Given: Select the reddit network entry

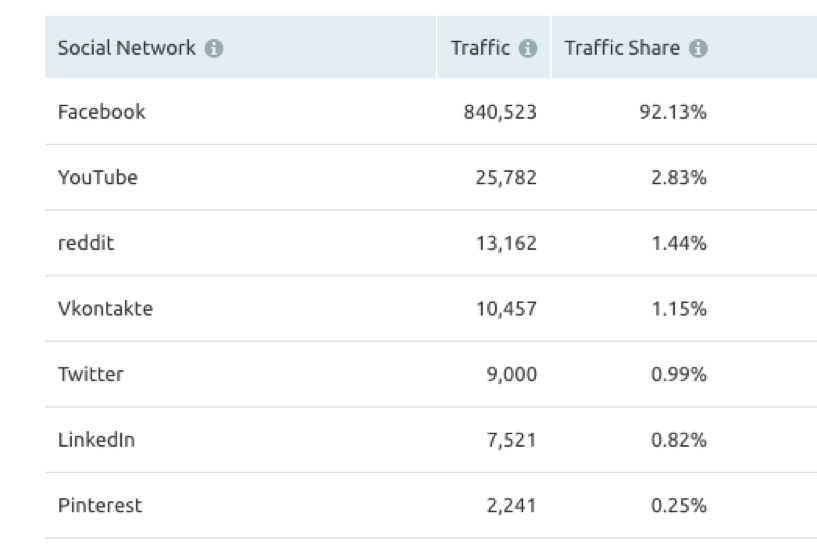Looking at the screenshot, I should (x=86, y=243).
